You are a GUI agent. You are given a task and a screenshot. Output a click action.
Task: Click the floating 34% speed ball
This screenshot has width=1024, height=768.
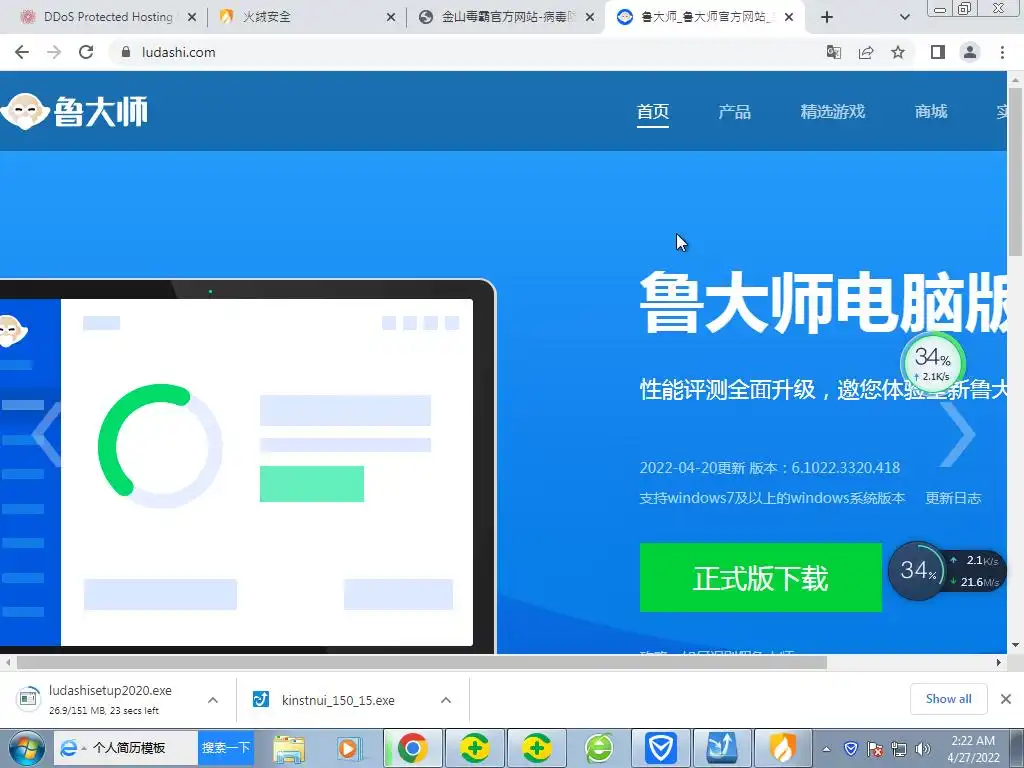point(933,363)
